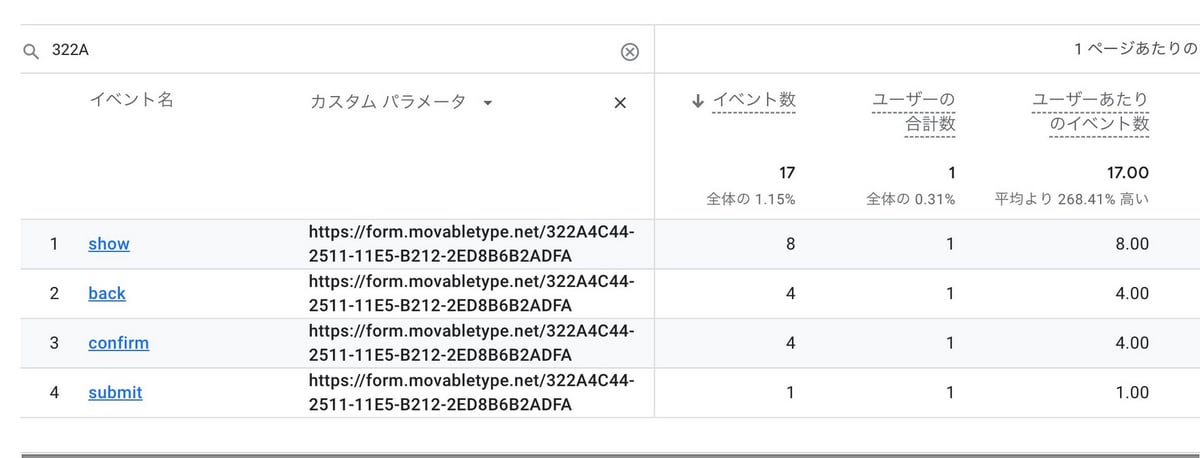Viewport: 1200px width, 458px height.
Task: Select the URL in the show row
Action: click(x=472, y=244)
